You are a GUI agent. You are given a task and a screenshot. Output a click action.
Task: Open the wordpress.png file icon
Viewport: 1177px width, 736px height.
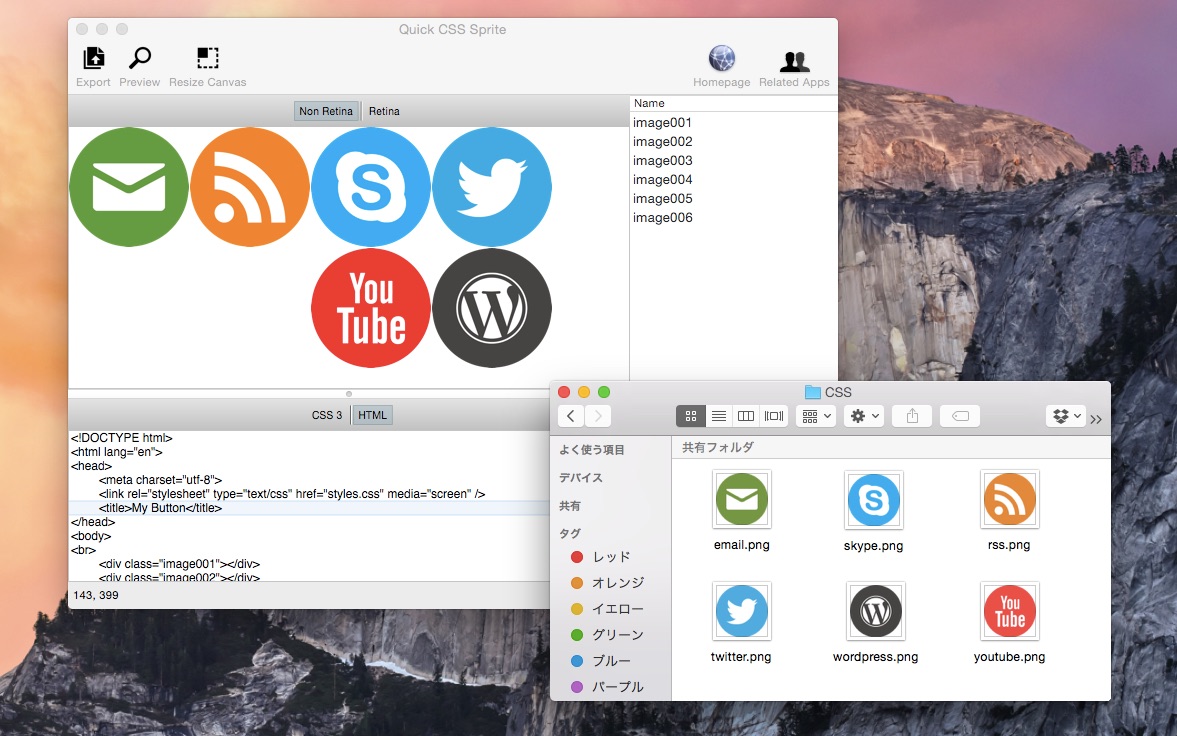875,611
